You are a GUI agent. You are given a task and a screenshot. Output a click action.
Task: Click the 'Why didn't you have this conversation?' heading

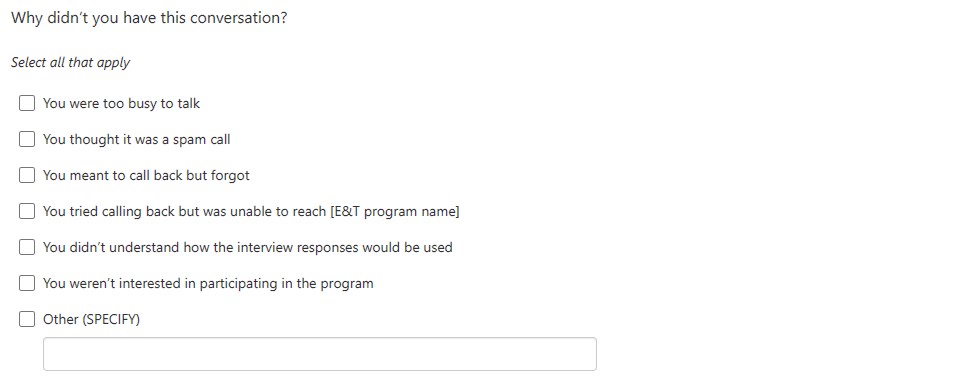[x=149, y=17]
